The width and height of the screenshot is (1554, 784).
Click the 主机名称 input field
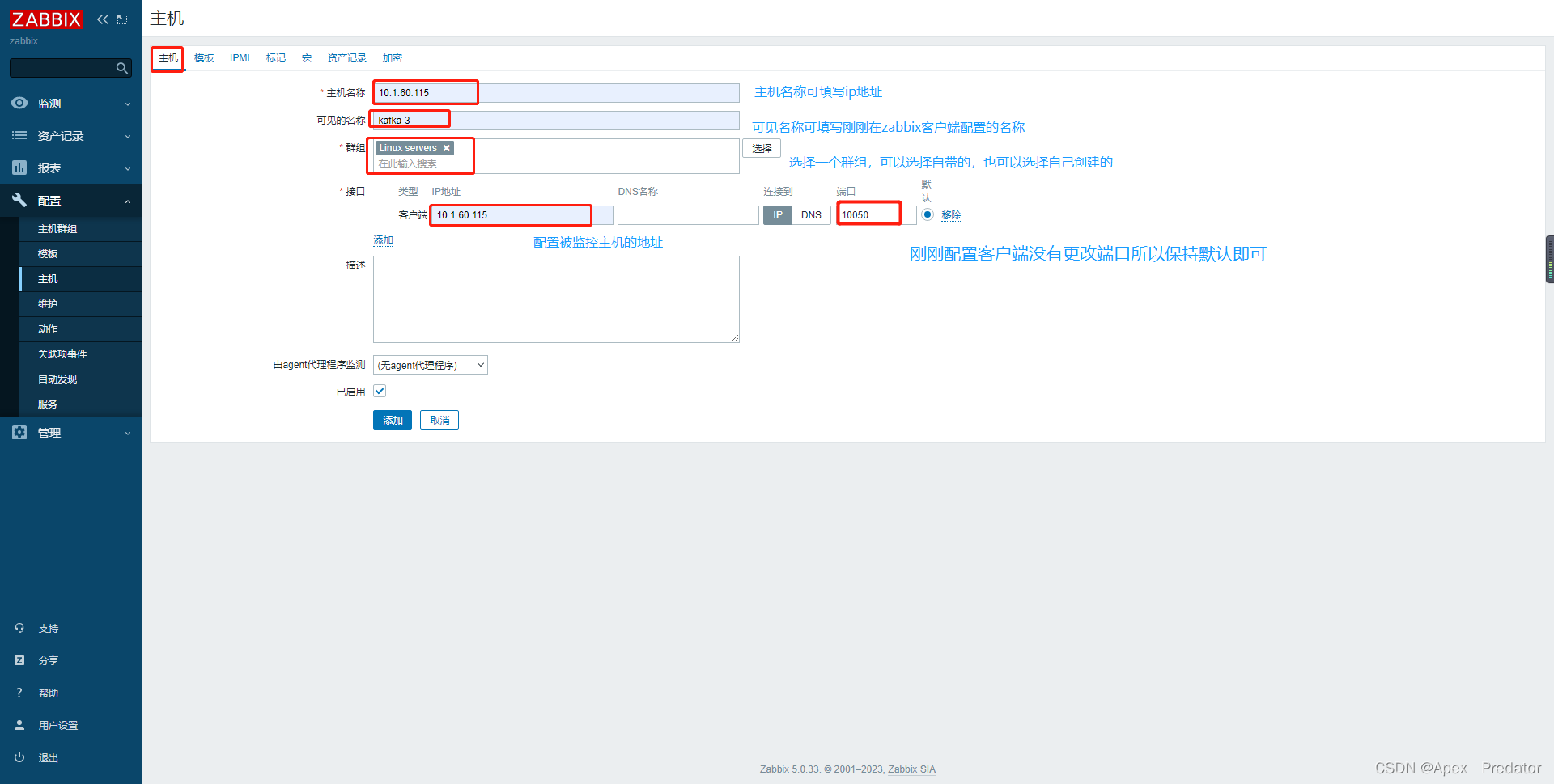pyautogui.click(x=556, y=93)
